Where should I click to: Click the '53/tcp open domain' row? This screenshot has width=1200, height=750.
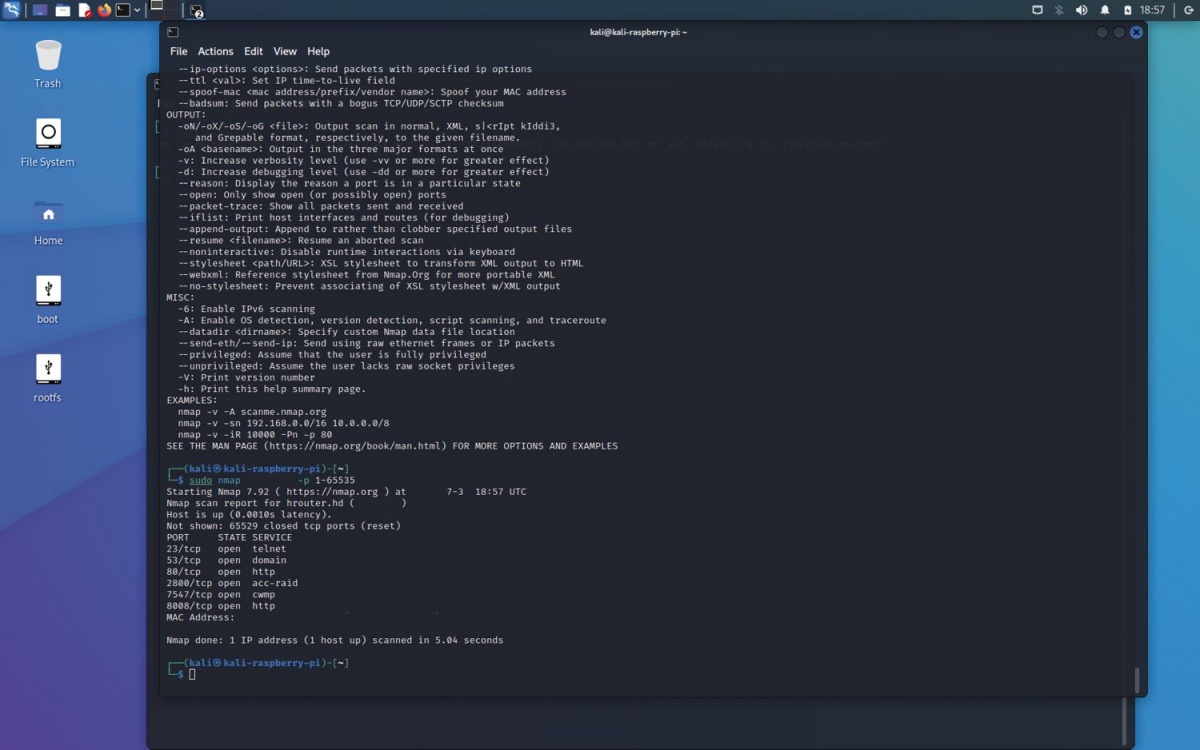pos(226,560)
